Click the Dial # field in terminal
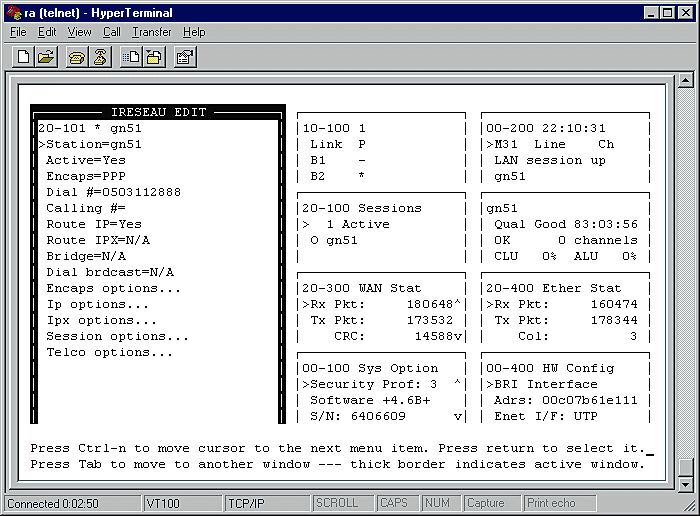This screenshot has width=700, height=516. tap(113, 192)
